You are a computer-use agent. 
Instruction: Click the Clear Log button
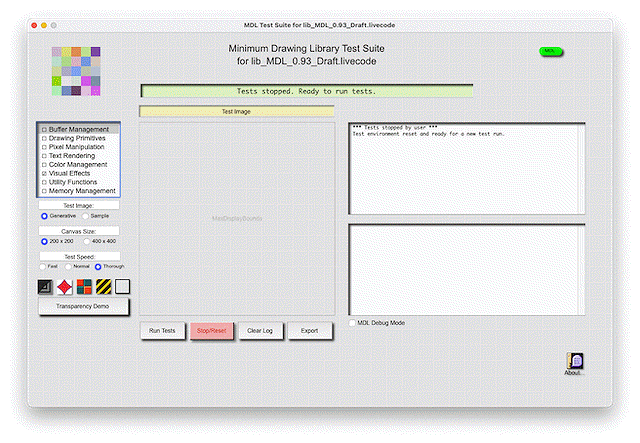(260, 331)
